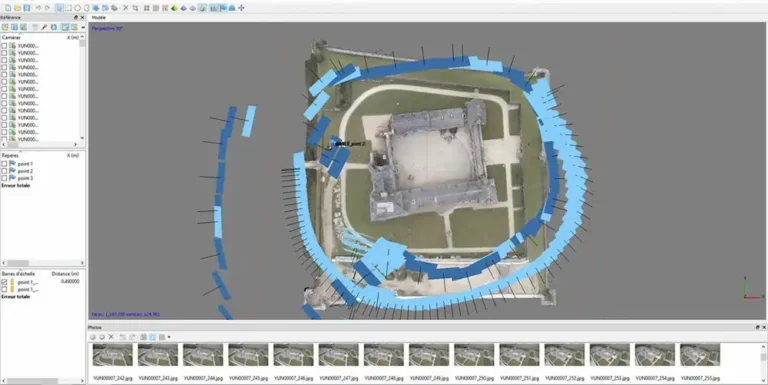Viewport: 768px width, 385px height.
Task: Toggle view estimated values icon in Référence panel
Action: point(74,27)
